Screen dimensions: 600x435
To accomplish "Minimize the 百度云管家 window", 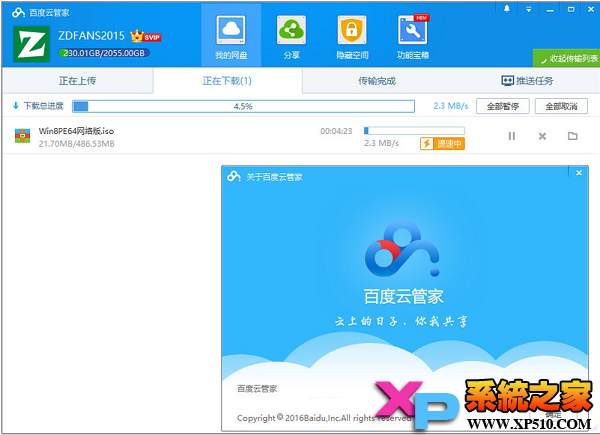I will tap(550, 10).
